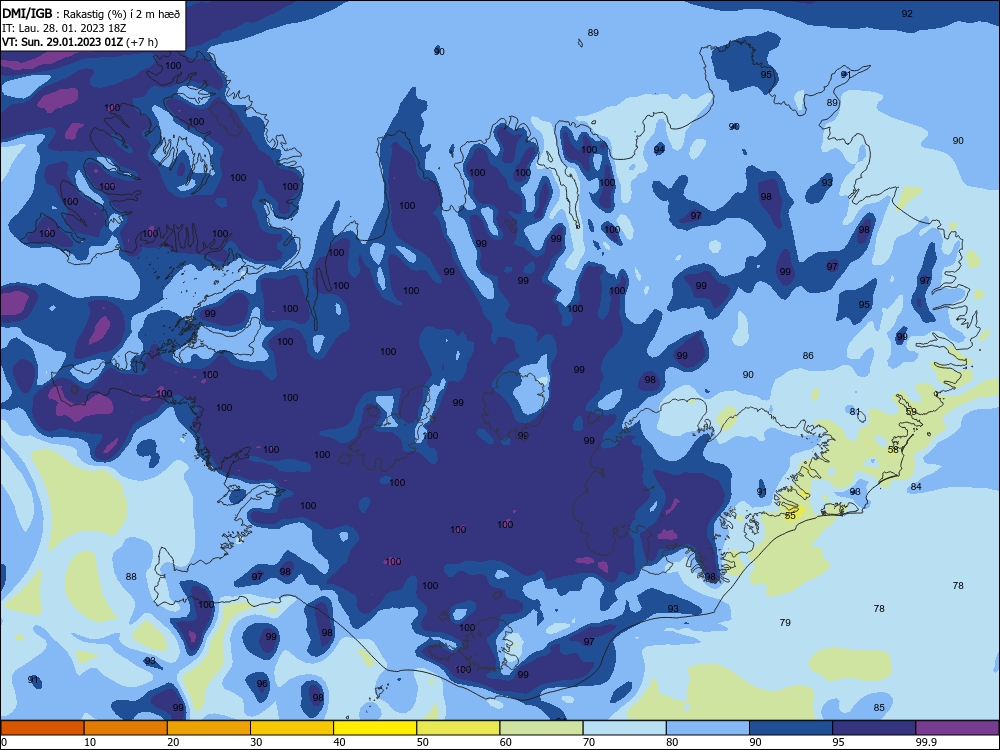Click the humidity value '81' on the map
This screenshot has width=1000, height=750.
click(855, 411)
